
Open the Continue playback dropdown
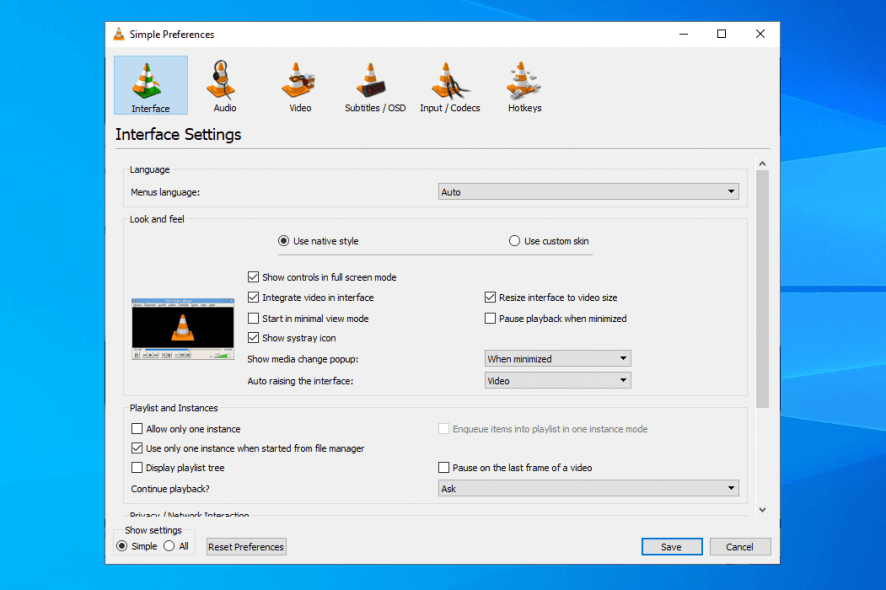588,488
